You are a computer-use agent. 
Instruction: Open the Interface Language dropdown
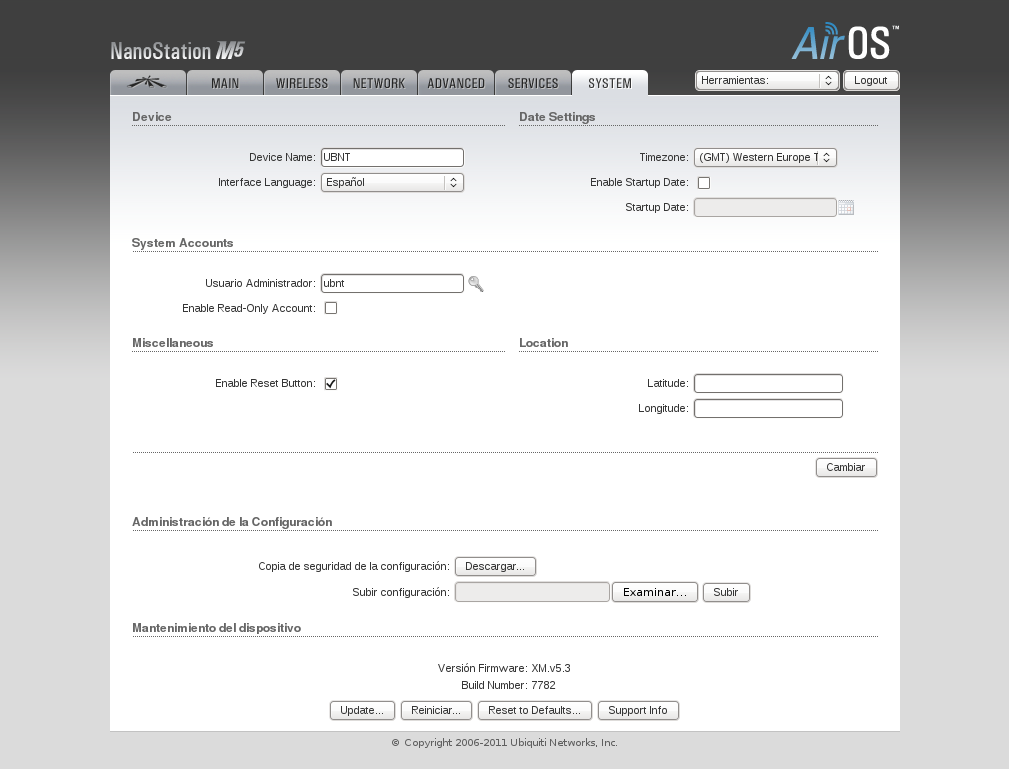coord(392,183)
